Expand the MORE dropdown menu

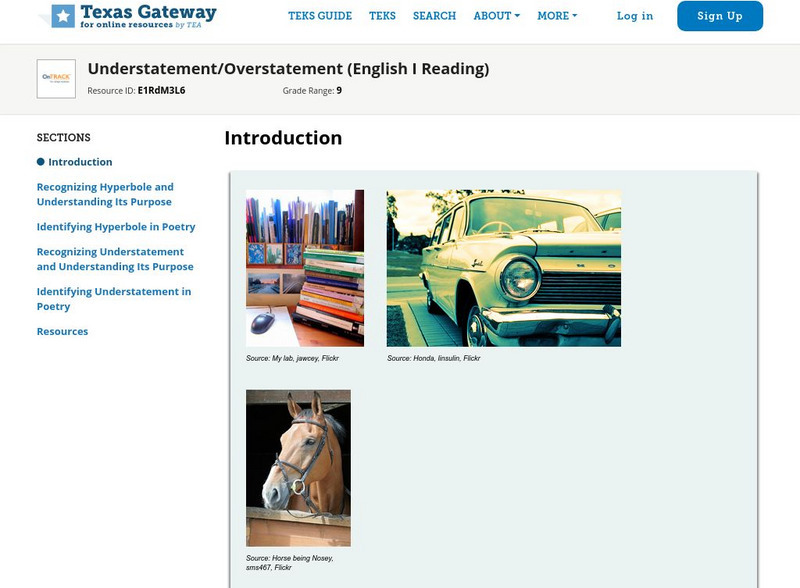point(556,16)
